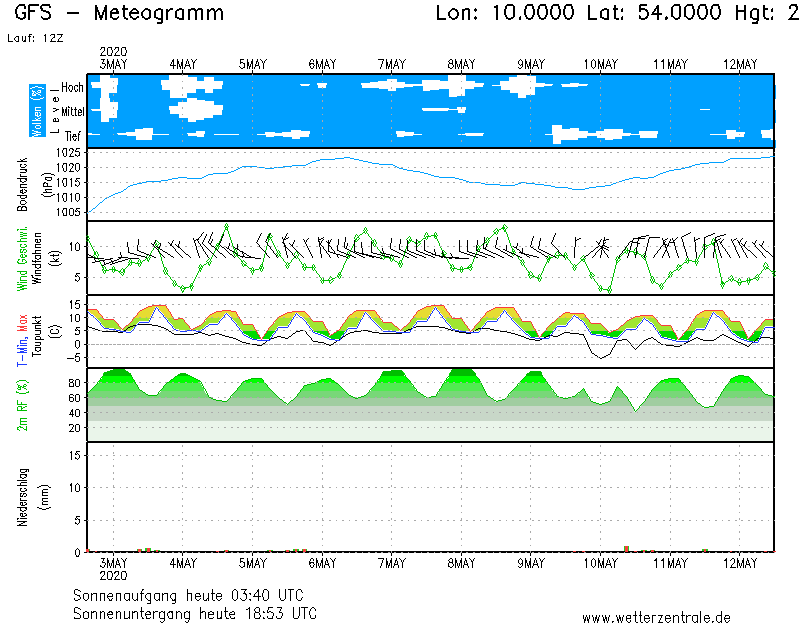Select the top axis '12MAY' date label
This screenshot has width=800, height=625.
click(x=740, y=64)
